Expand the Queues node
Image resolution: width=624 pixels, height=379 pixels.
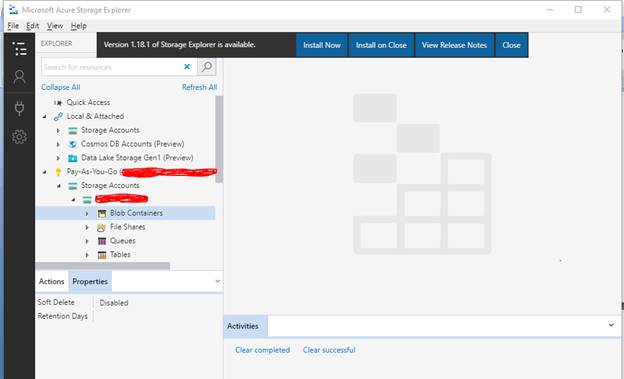point(87,241)
